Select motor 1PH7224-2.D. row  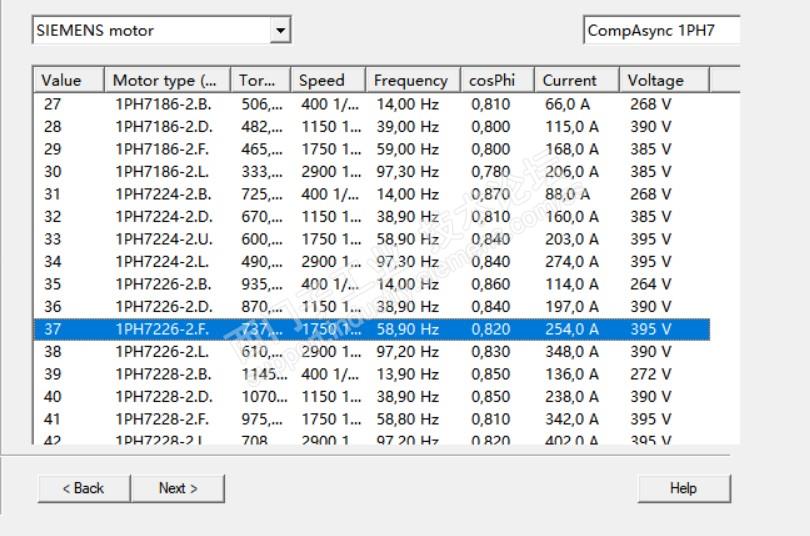coord(372,217)
